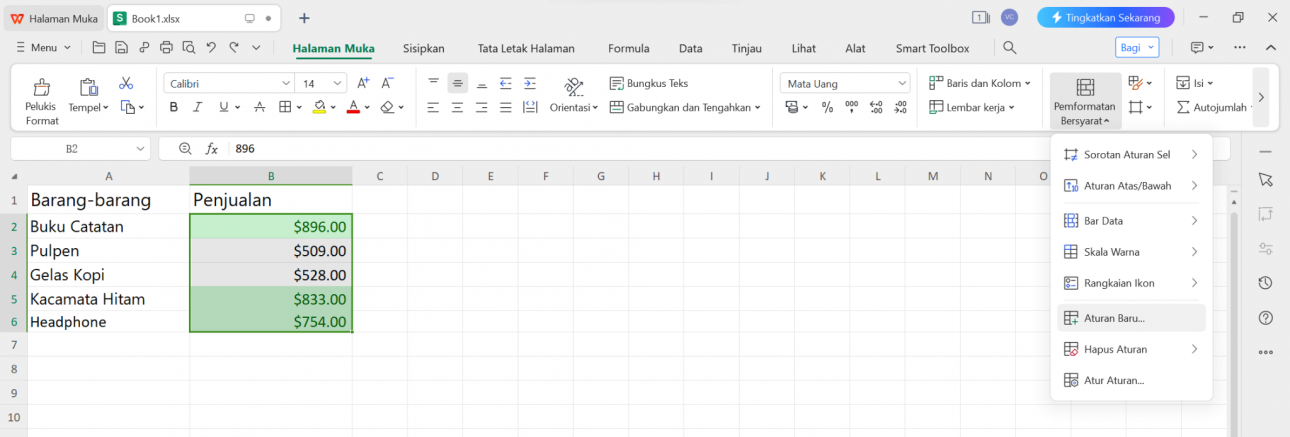
Task: Open the Data ribbon tab
Action: pos(690,48)
